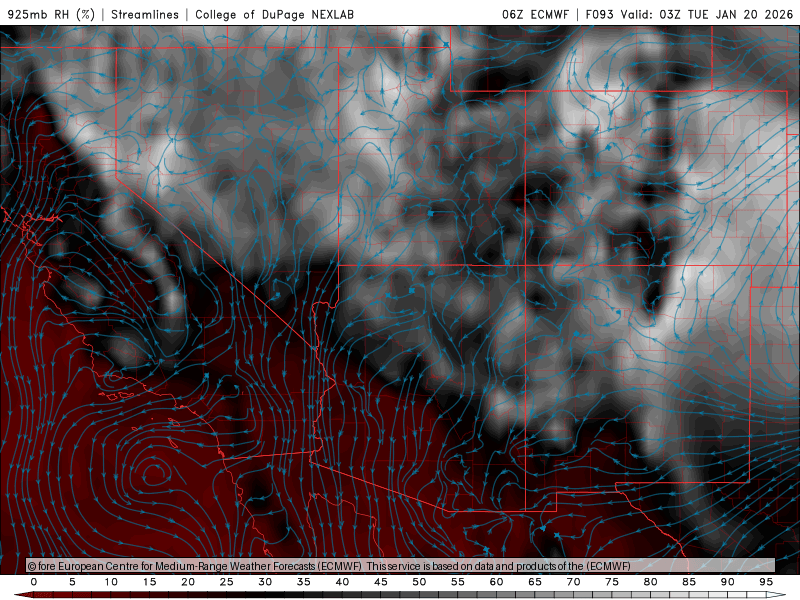Click the 'F093' forecast hour label
This screenshot has height=600, width=800.
pos(599,14)
